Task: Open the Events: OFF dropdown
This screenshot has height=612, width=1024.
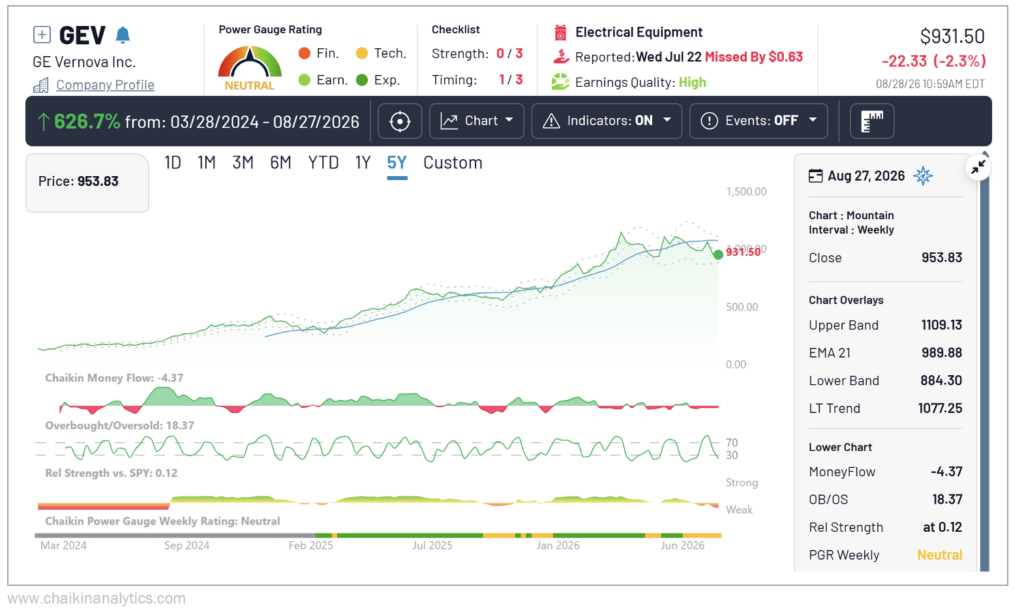Action: coord(759,121)
